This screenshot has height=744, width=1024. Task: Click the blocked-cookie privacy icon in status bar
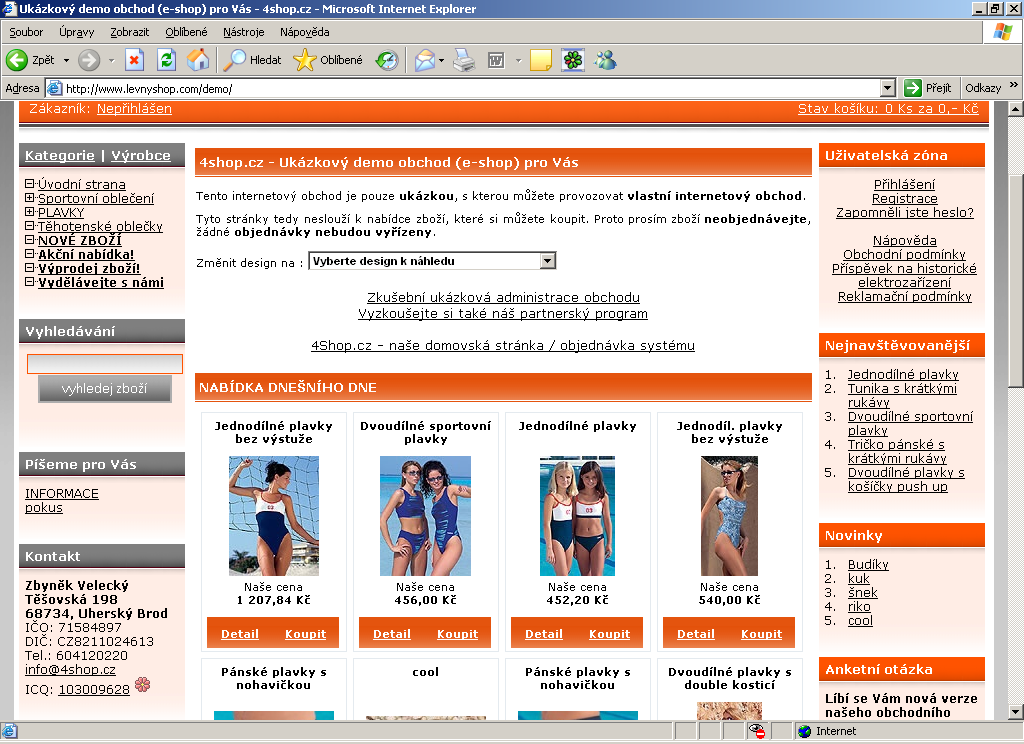click(756, 731)
